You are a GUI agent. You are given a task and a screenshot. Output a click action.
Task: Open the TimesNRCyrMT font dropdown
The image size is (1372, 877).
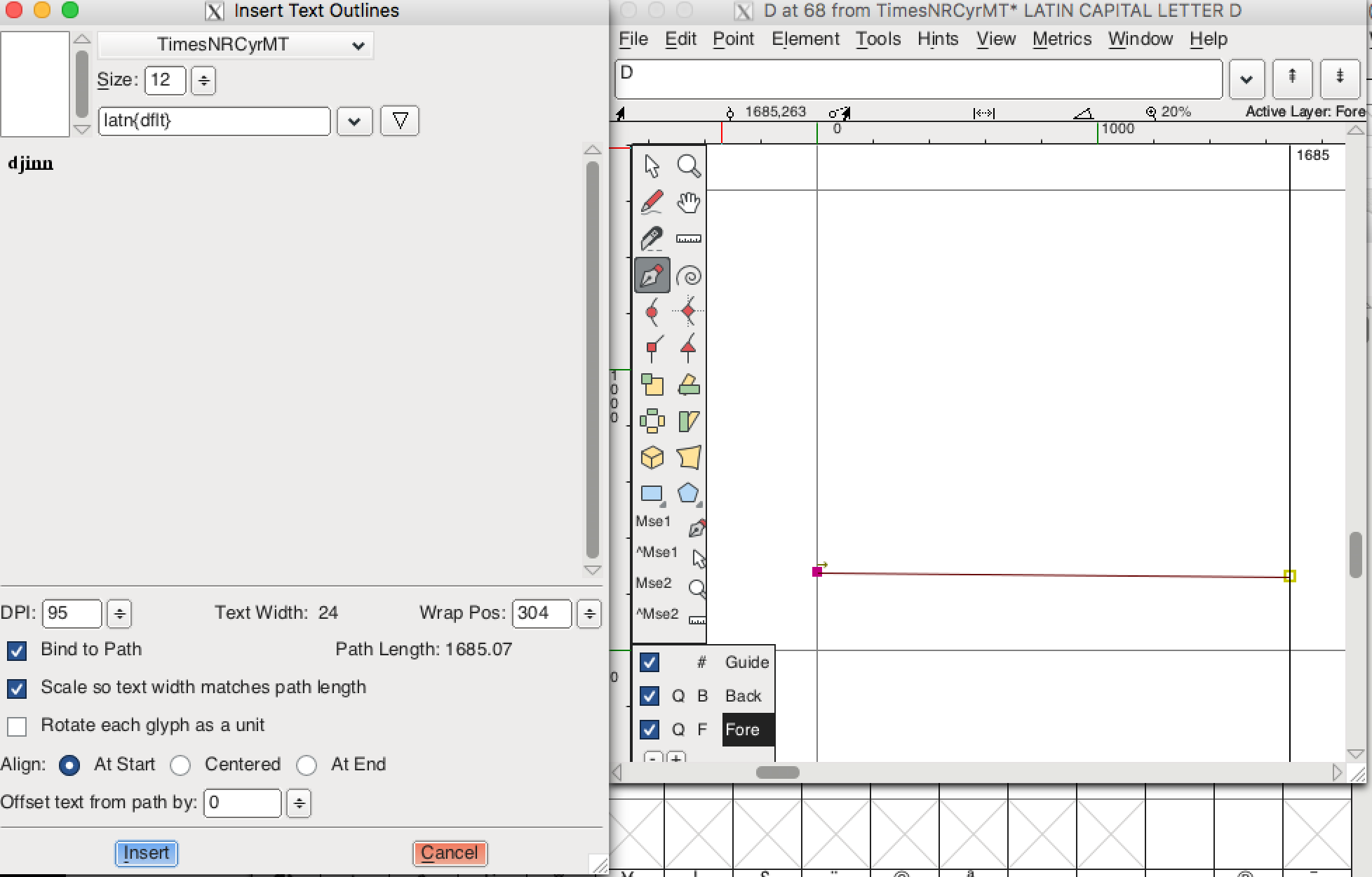(235, 45)
